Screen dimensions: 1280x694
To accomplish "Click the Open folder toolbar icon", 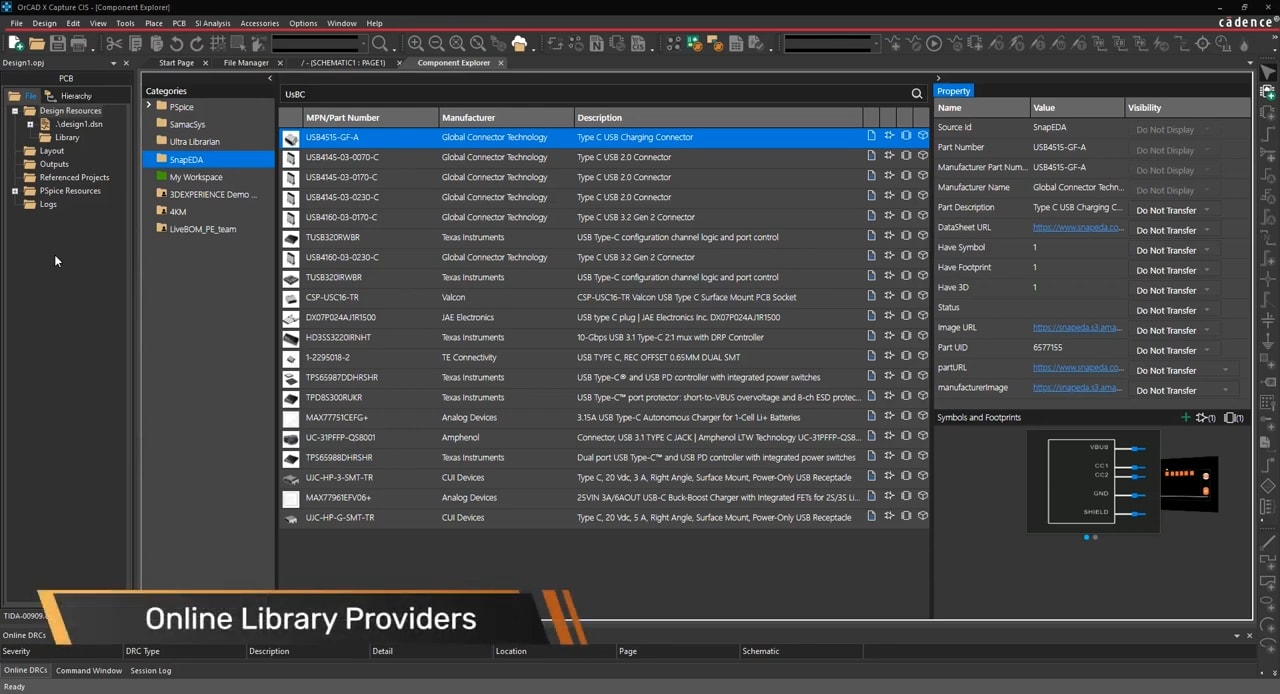I will click(x=37, y=43).
